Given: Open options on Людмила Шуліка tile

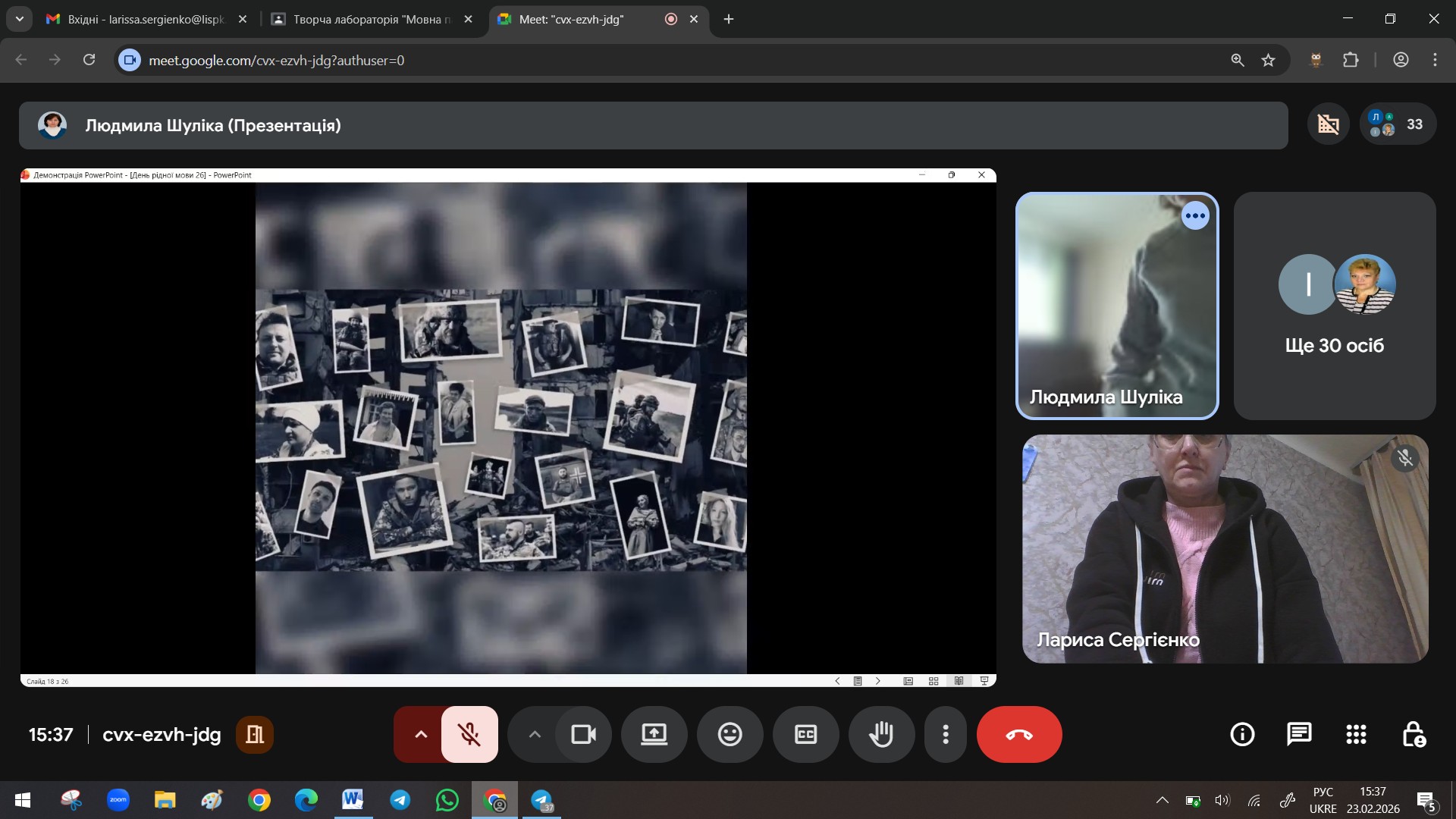Looking at the screenshot, I should pyautogui.click(x=1195, y=216).
